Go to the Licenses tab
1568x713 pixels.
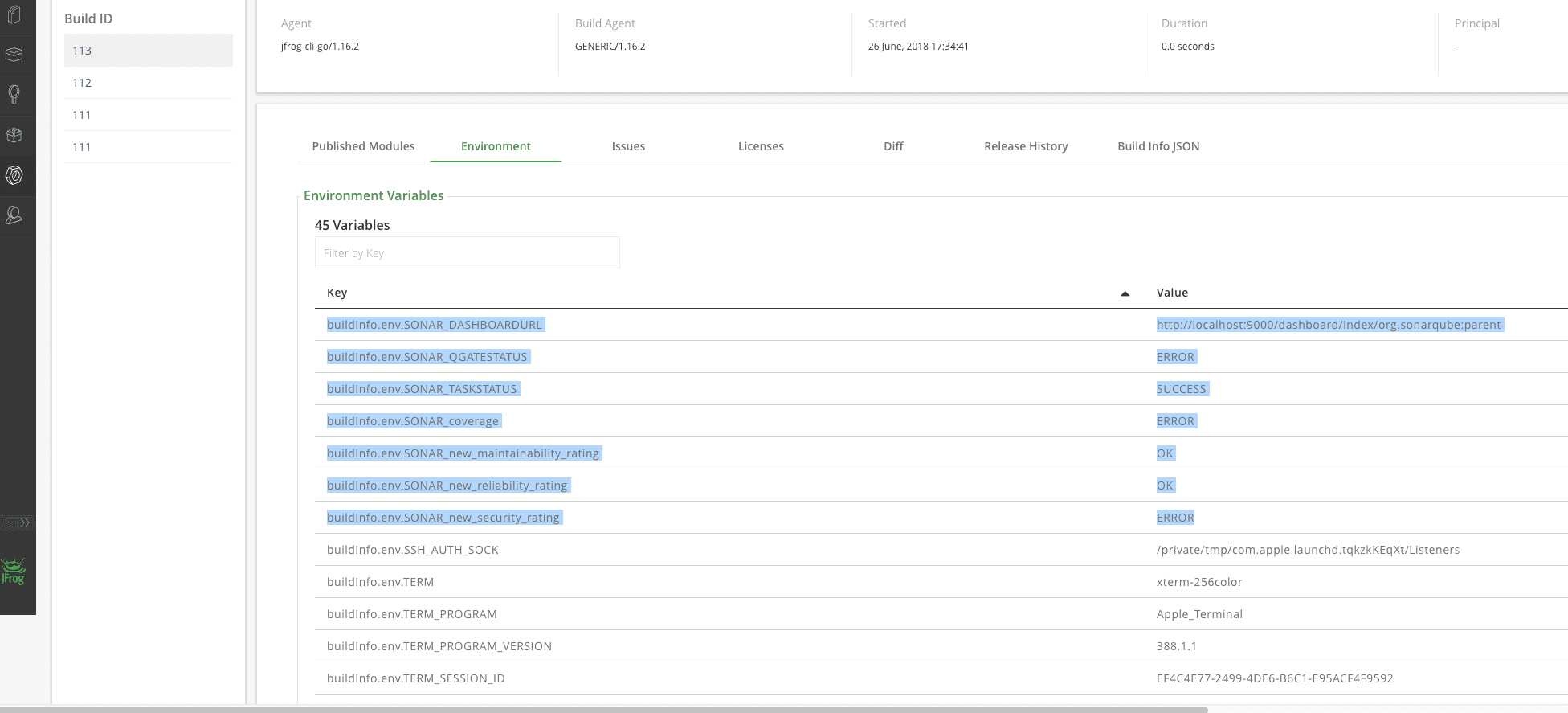click(x=761, y=146)
